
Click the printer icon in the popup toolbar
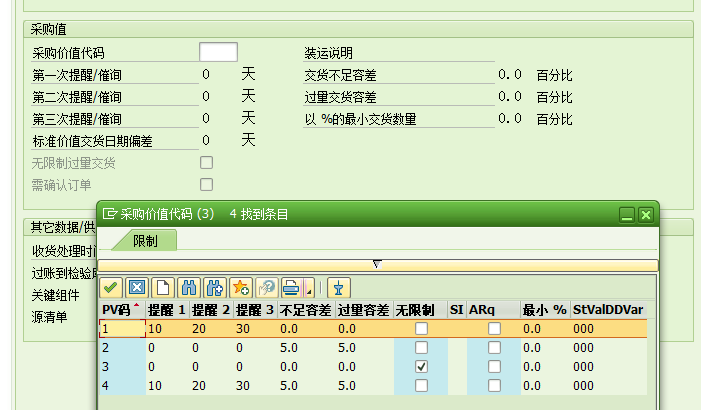coord(291,288)
